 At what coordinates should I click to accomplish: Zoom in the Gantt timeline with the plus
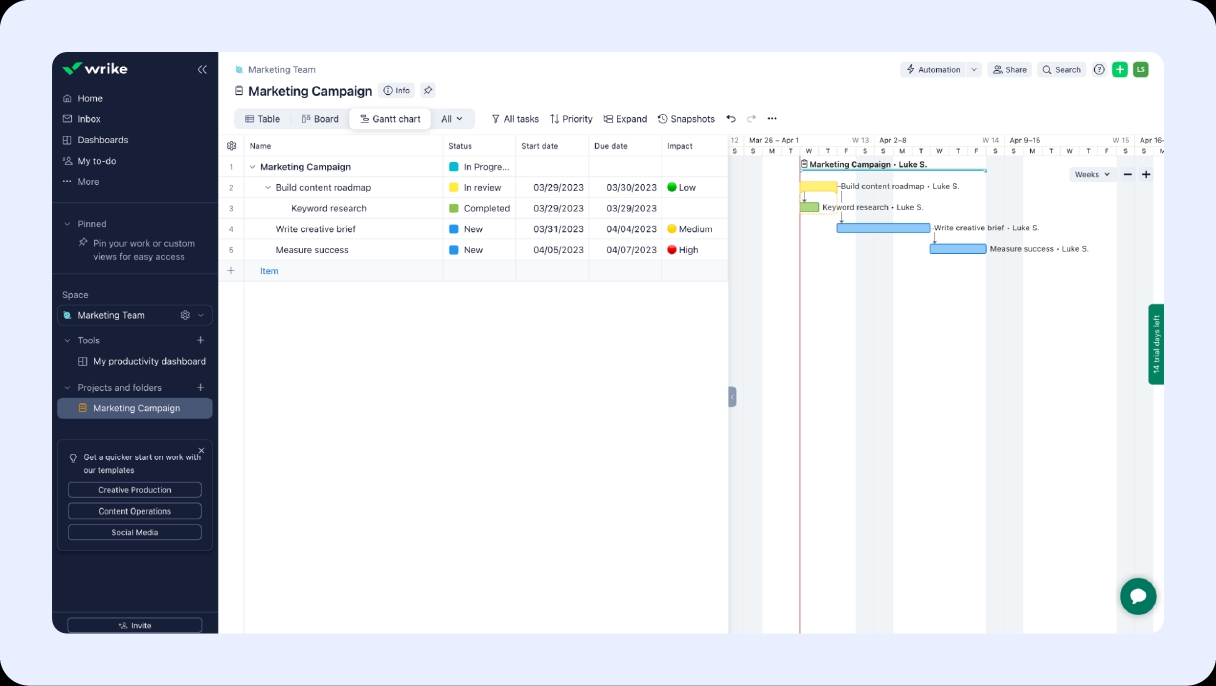tap(1146, 174)
